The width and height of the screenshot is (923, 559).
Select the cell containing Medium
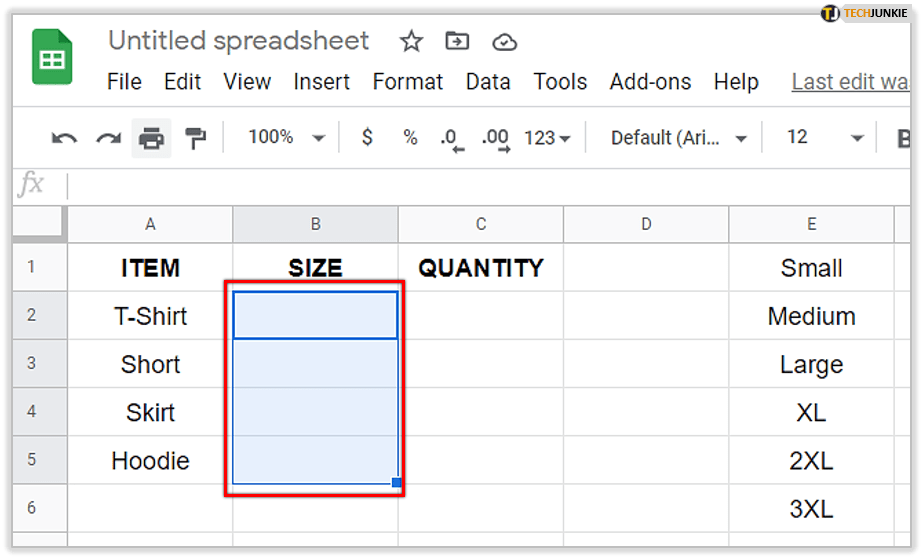tap(811, 316)
